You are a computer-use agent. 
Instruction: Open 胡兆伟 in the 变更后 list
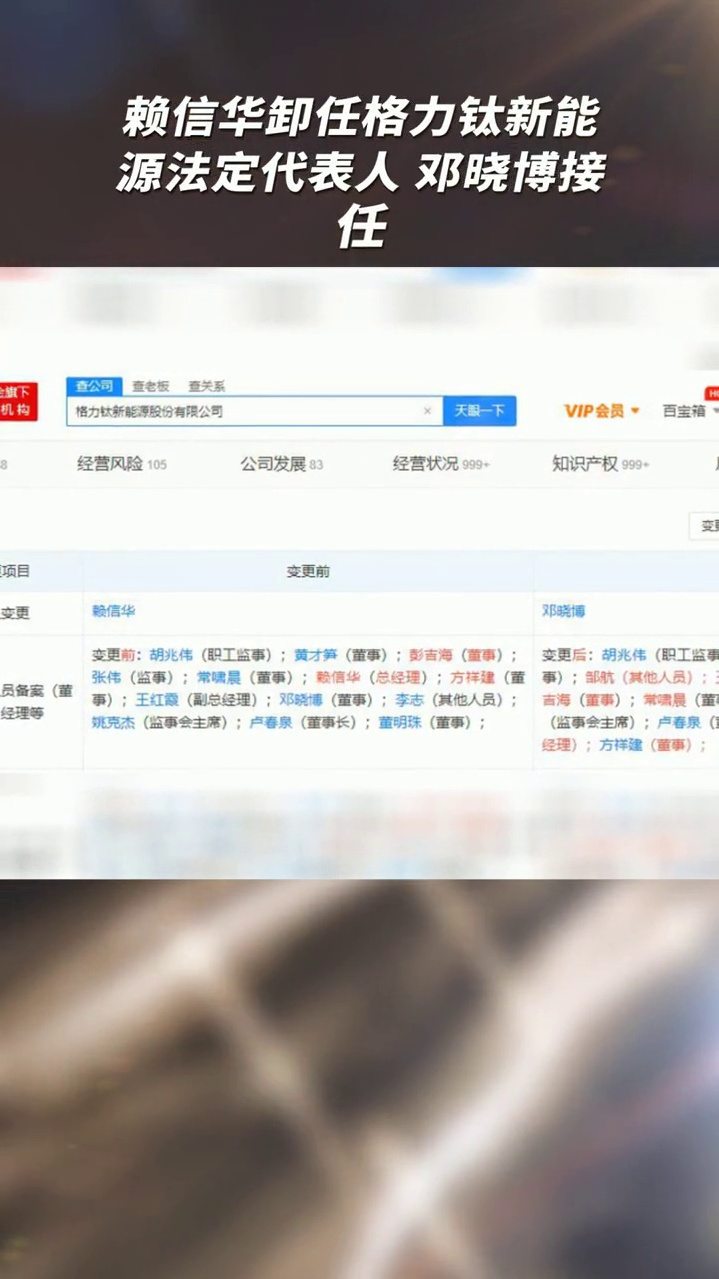[624, 656]
